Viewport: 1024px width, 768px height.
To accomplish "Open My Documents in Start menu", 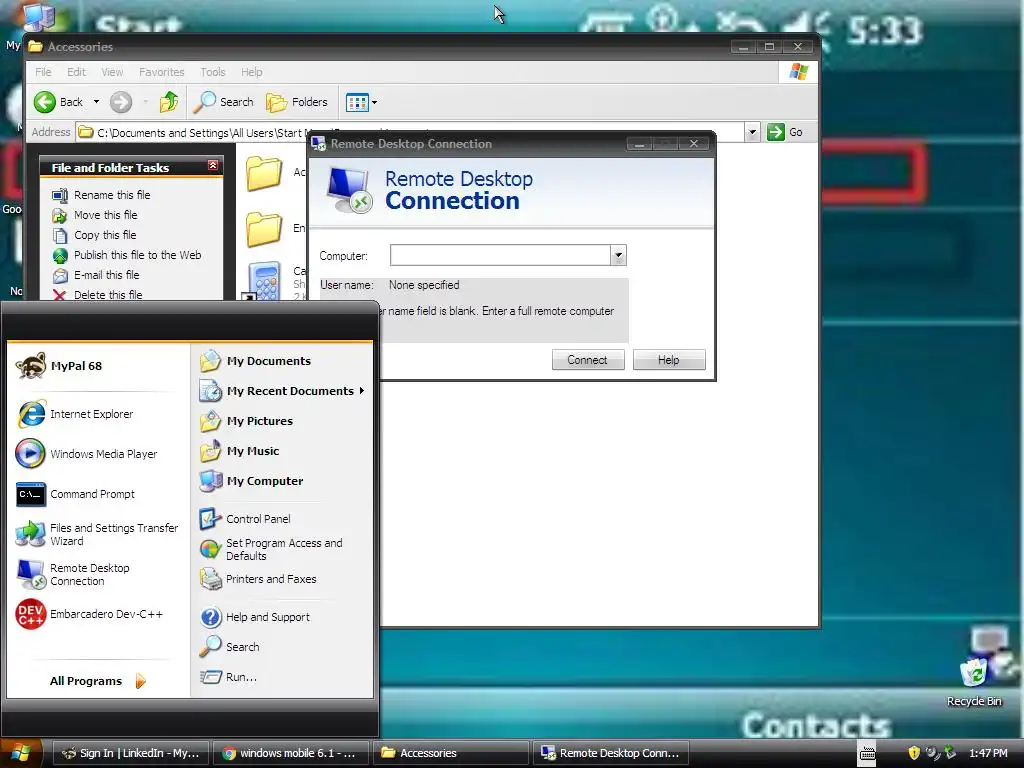I will (255, 361).
